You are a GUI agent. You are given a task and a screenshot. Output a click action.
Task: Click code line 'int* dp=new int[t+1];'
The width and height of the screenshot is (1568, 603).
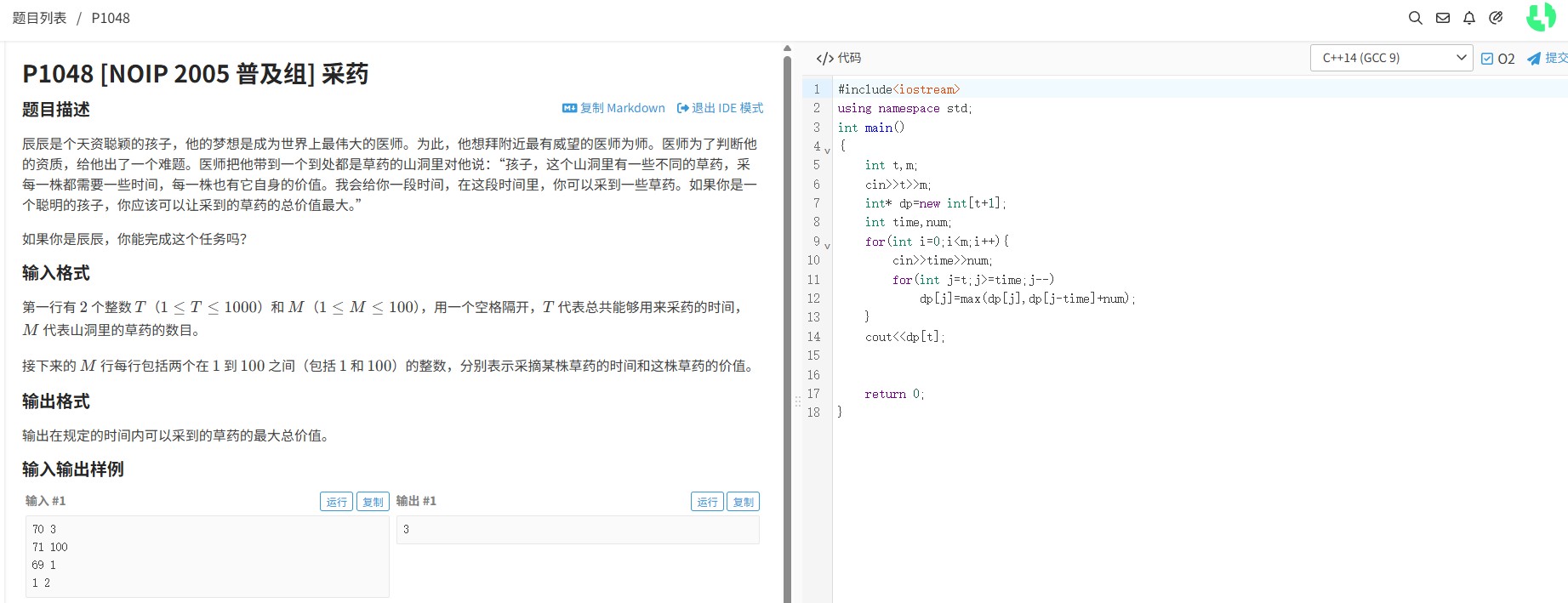click(x=936, y=203)
